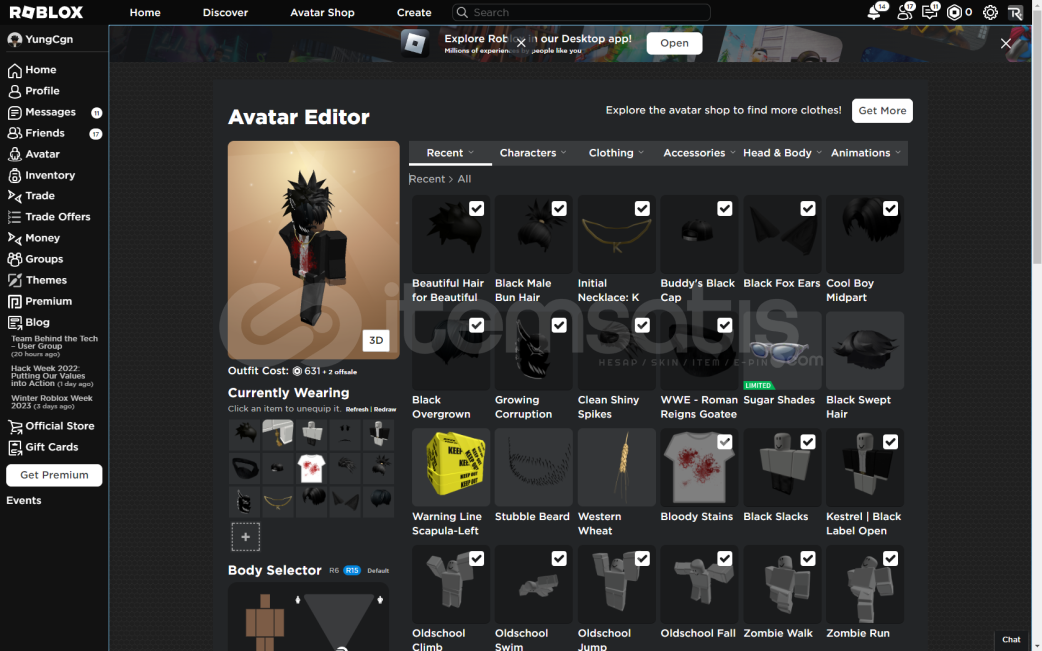Select R15 body type toggle
Viewport: 1042px width, 651px height.
coord(352,571)
